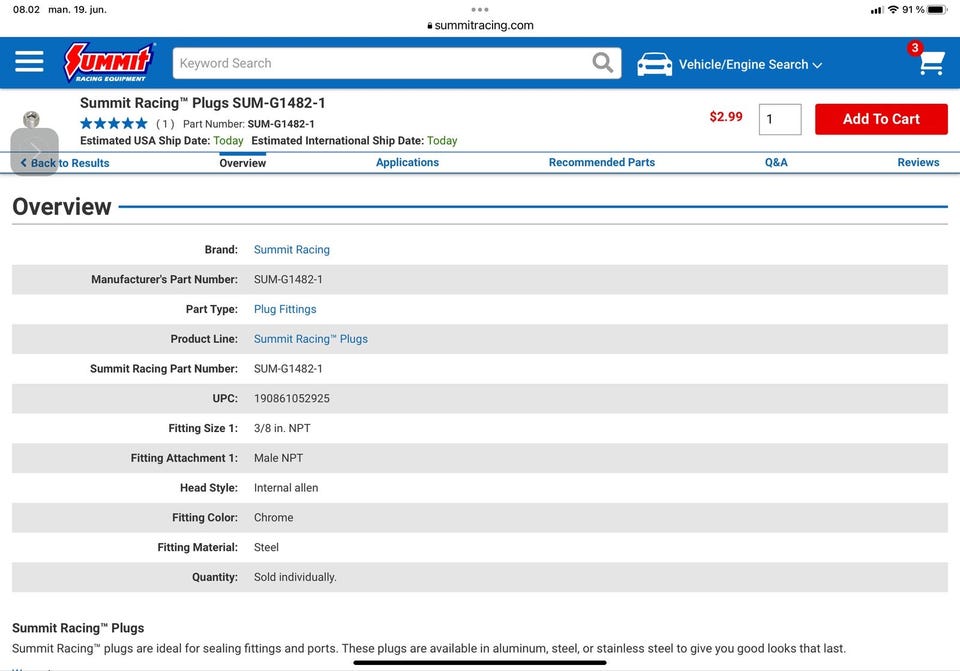Click the magnifying glass search icon

(602, 62)
